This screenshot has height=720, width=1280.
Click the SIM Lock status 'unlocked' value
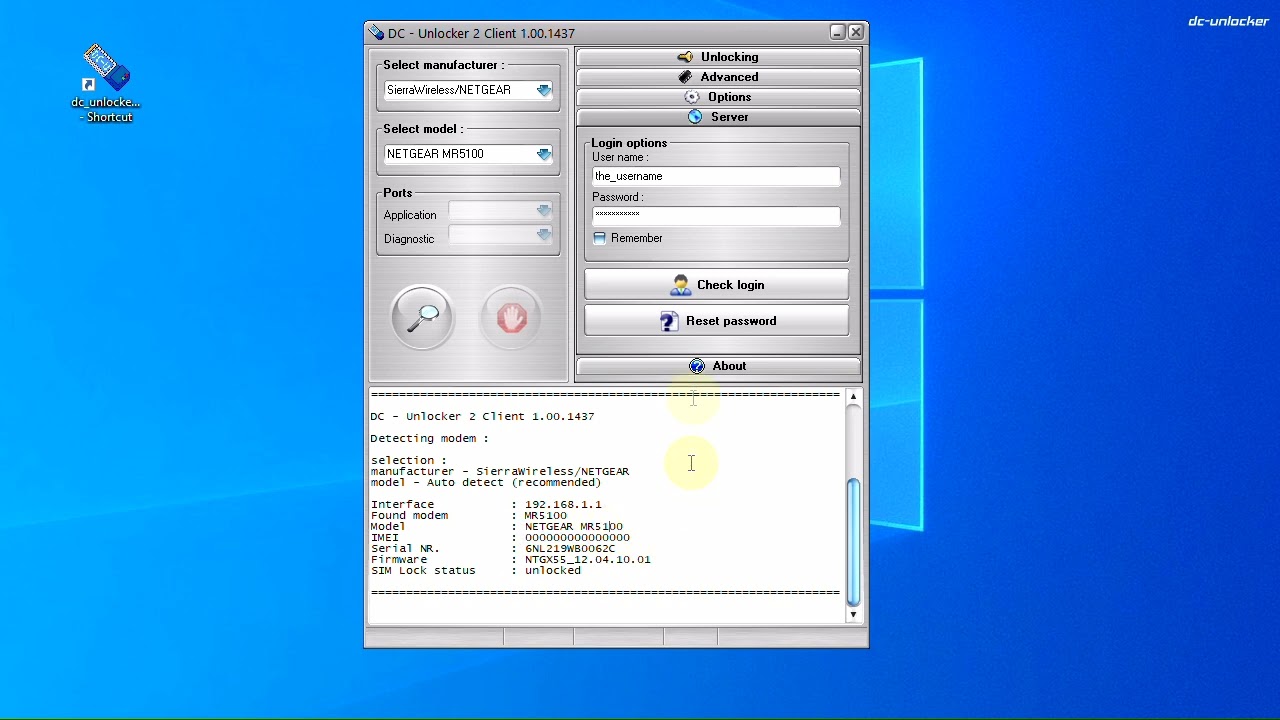[x=553, y=570]
